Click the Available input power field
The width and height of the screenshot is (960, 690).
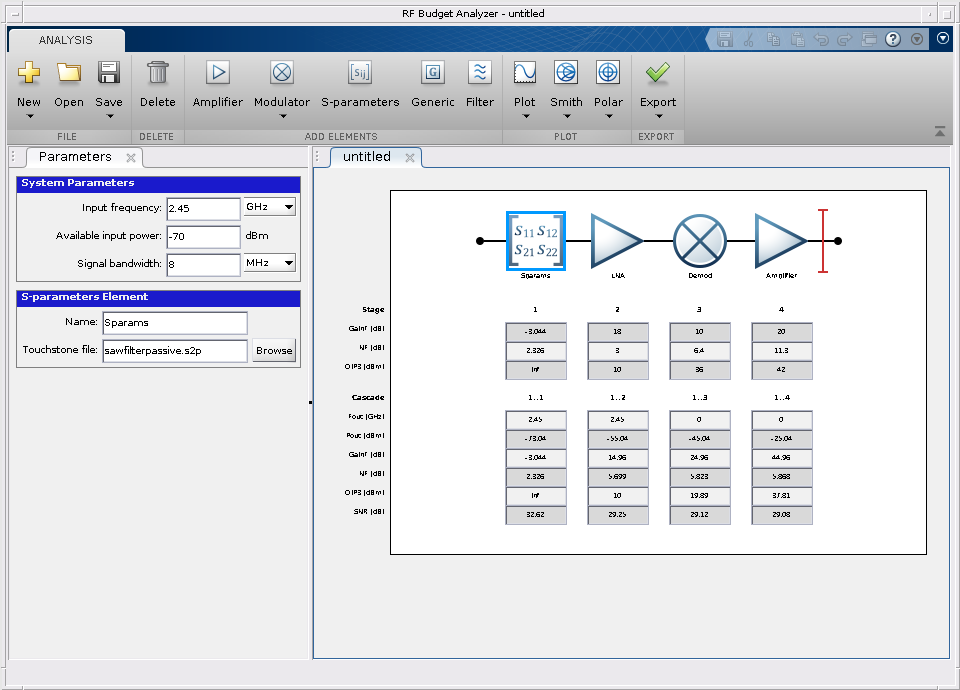point(203,236)
